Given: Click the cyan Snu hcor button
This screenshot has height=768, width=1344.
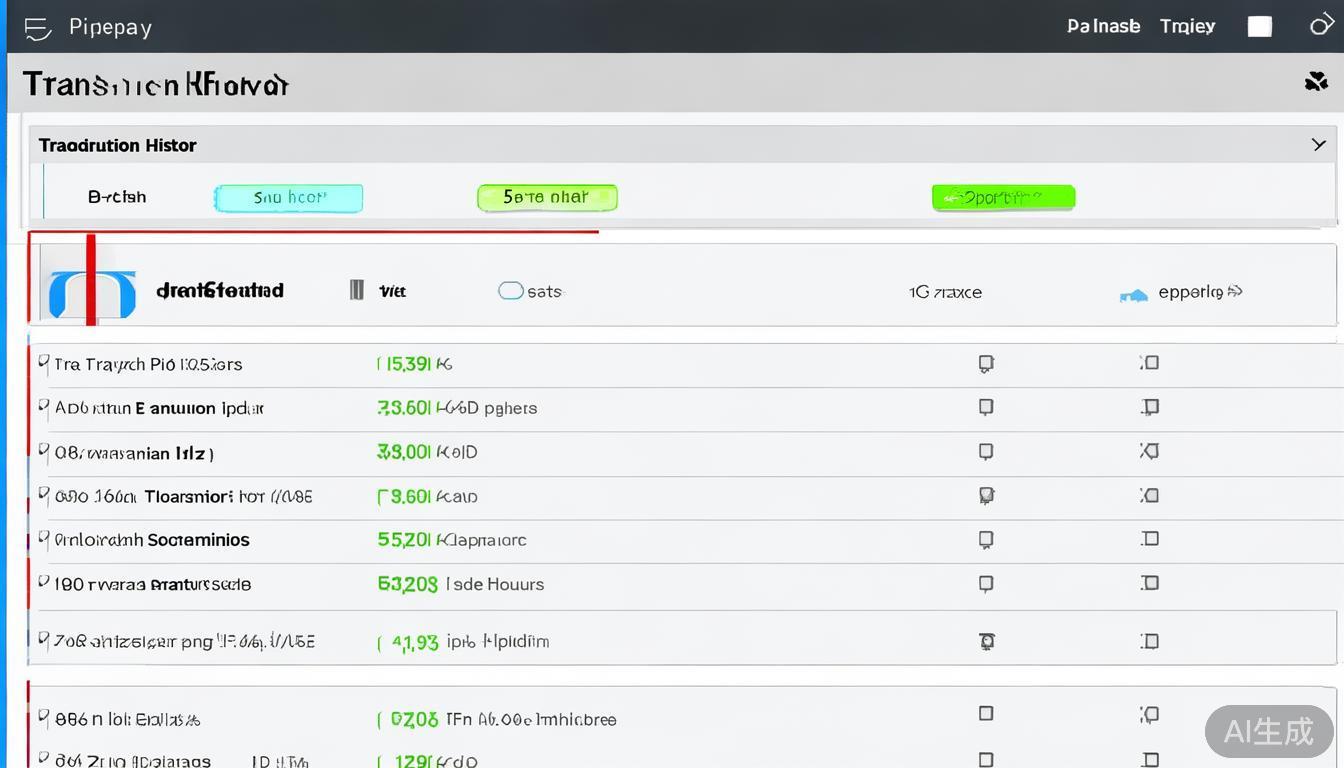Looking at the screenshot, I should click(x=288, y=198).
